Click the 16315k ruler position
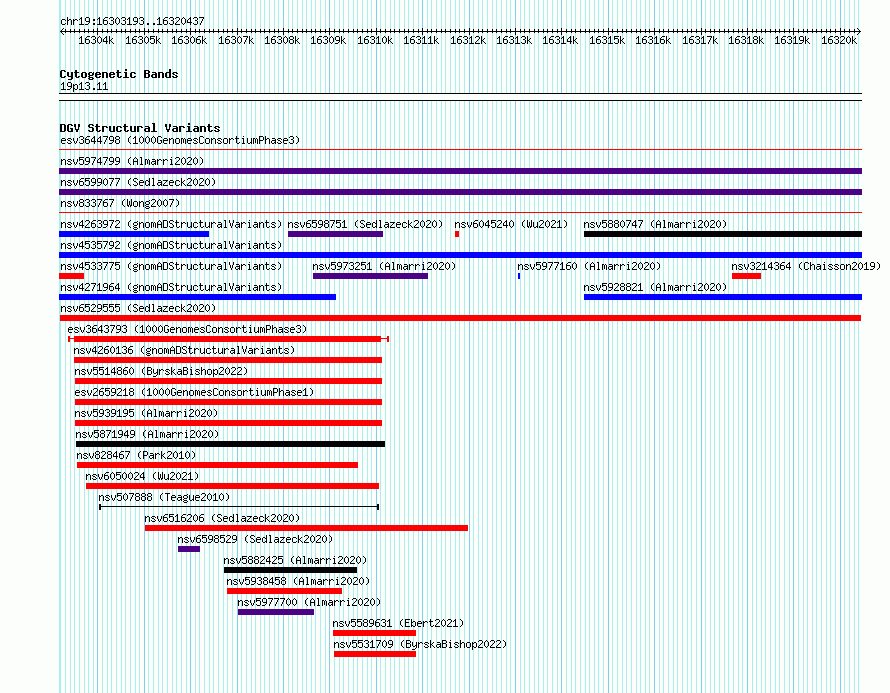The height and width of the screenshot is (693, 890). coord(607,41)
